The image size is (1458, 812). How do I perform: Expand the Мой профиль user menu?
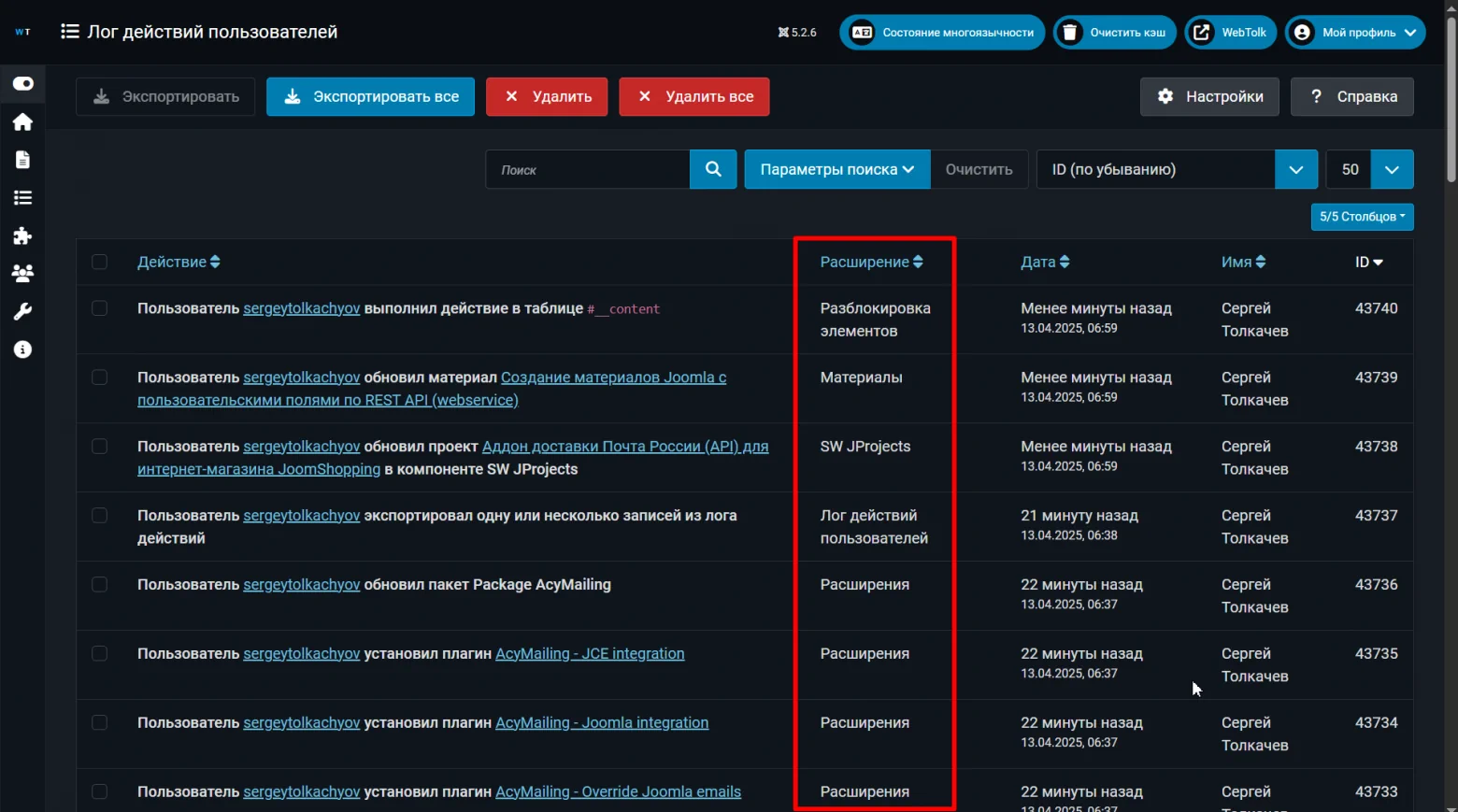click(1355, 33)
